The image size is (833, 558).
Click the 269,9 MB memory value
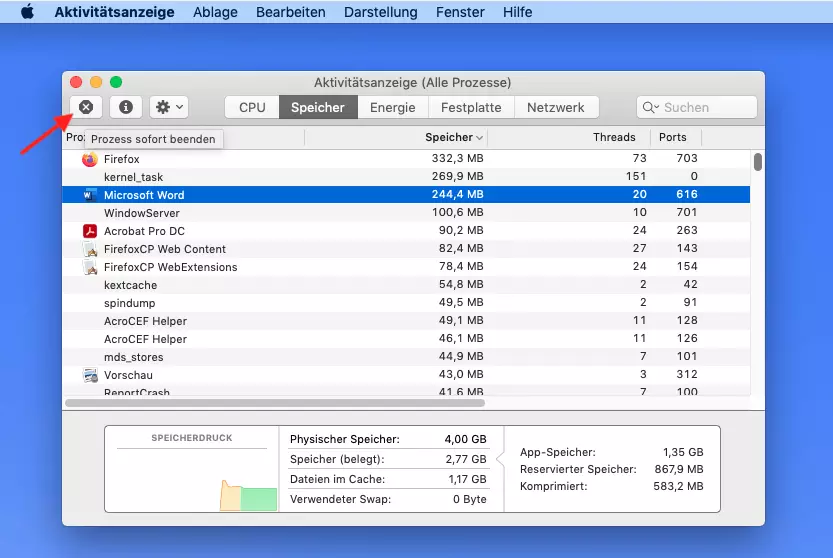pyautogui.click(x=457, y=176)
